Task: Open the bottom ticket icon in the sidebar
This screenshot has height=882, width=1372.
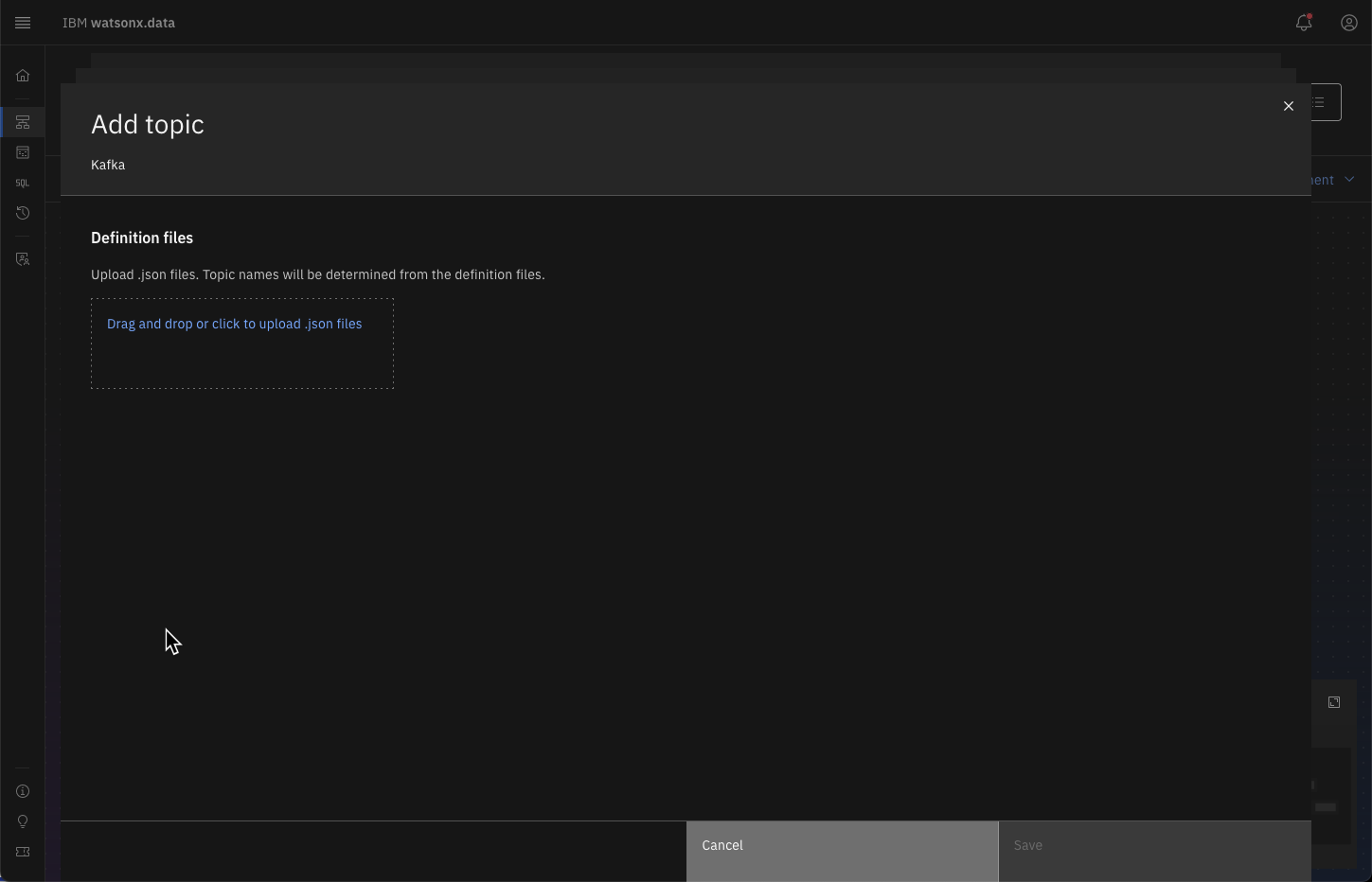Action: (23, 852)
